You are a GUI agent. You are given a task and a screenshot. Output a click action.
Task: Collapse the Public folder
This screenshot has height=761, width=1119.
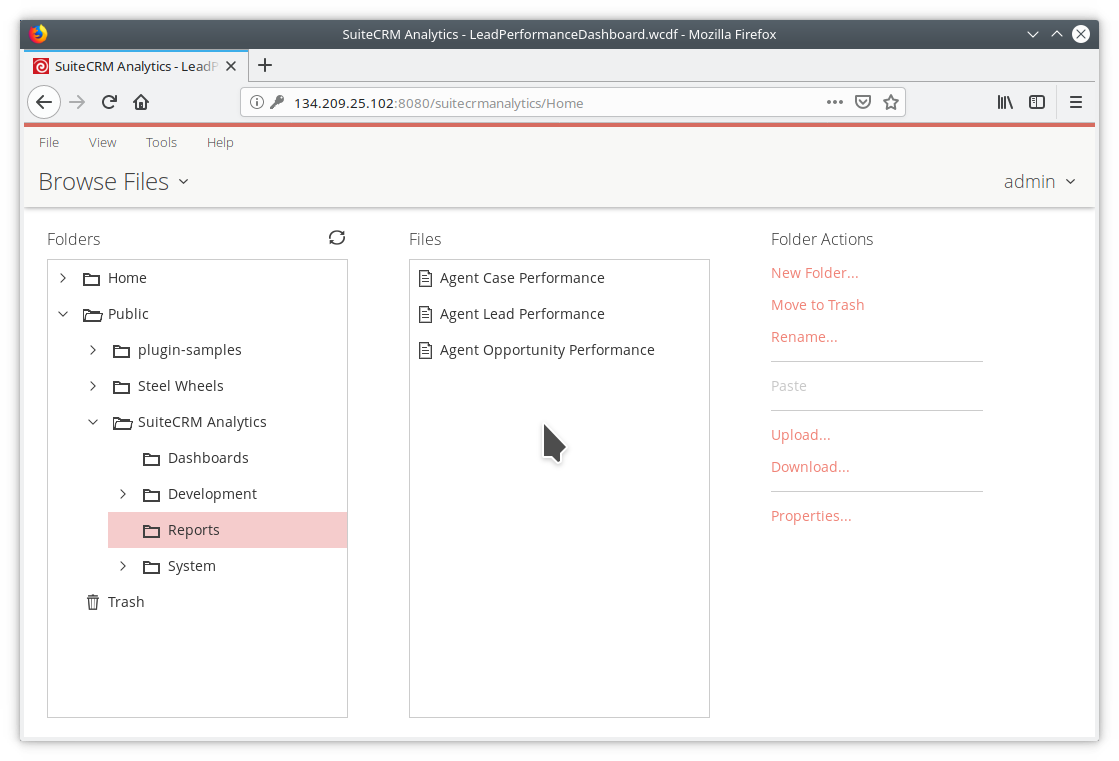pos(63,313)
